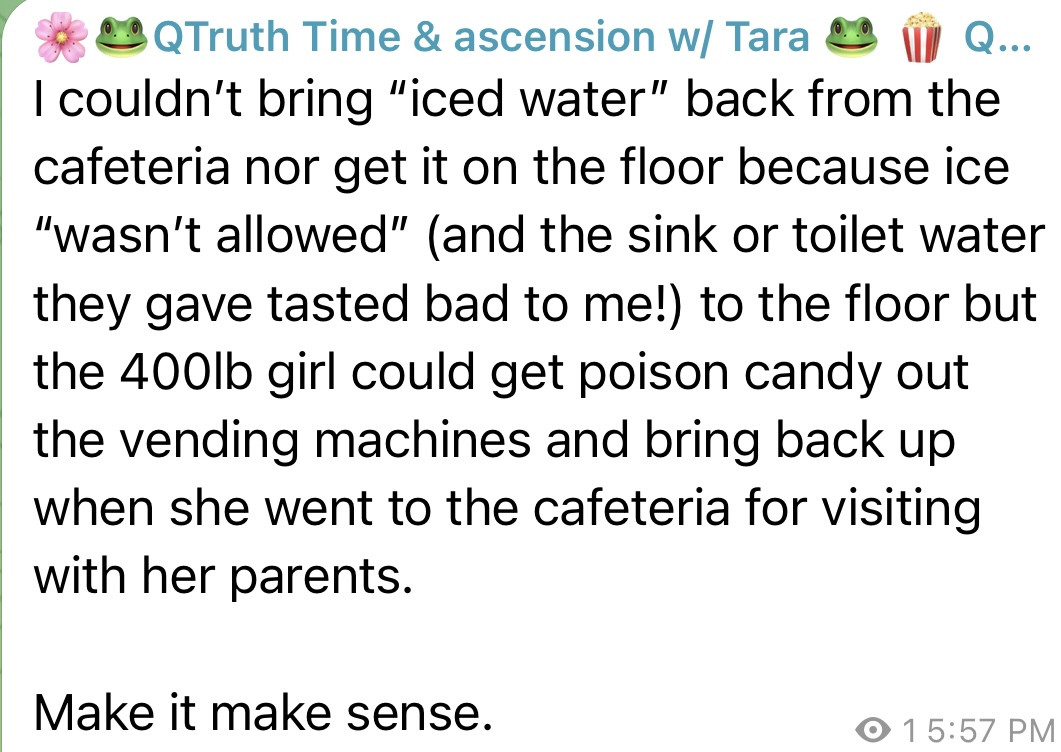
Task: Click the words "with her parents."
Action: pyautogui.click(x=223, y=577)
